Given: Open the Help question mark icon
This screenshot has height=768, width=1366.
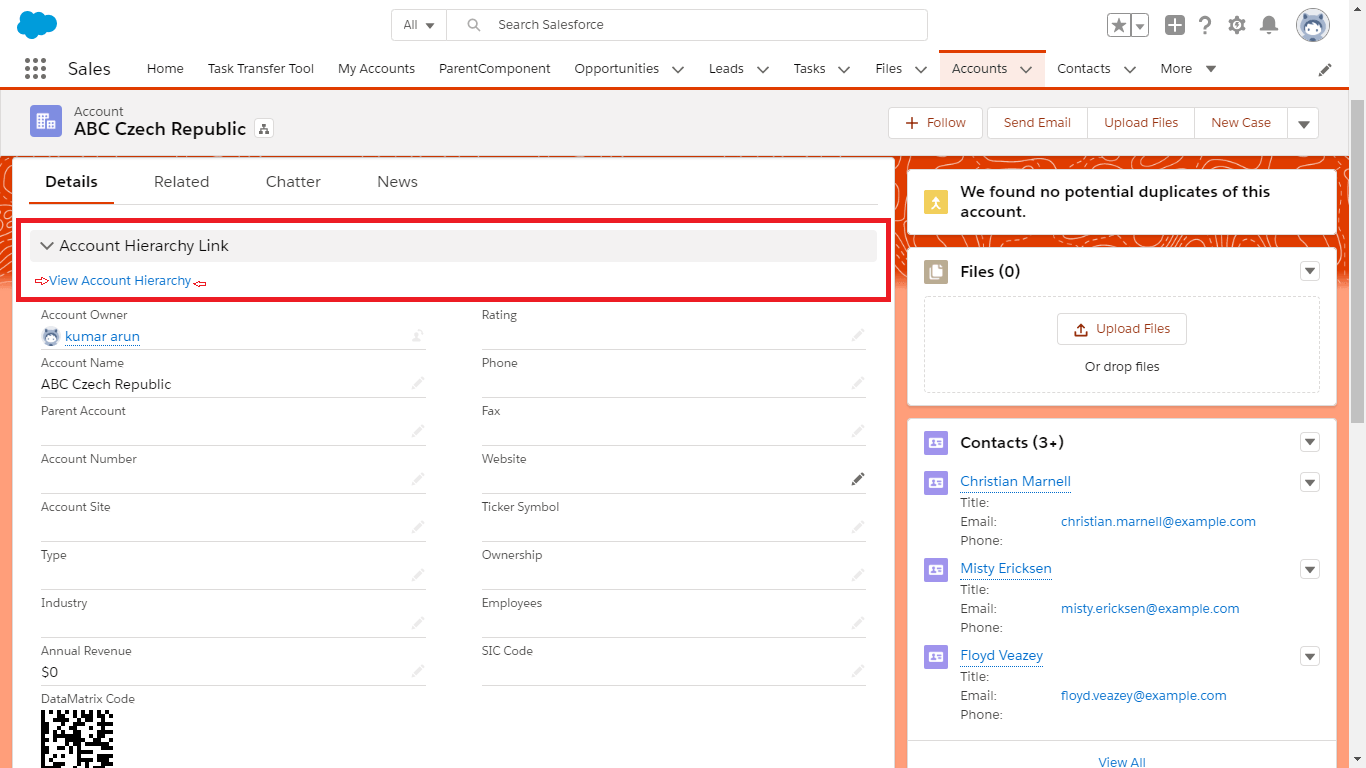Looking at the screenshot, I should pyautogui.click(x=1205, y=25).
